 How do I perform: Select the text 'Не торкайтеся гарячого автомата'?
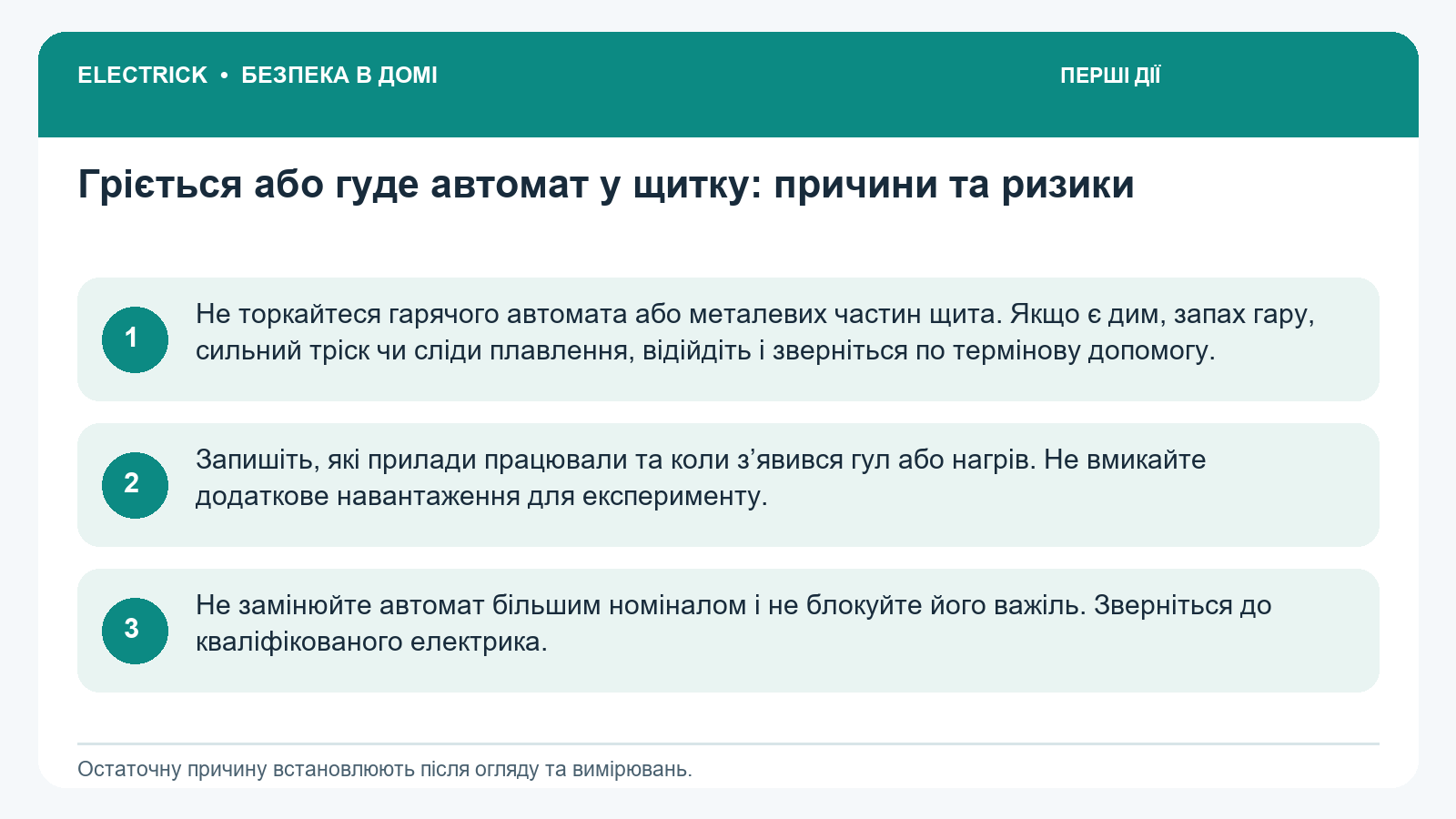click(411, 315)
